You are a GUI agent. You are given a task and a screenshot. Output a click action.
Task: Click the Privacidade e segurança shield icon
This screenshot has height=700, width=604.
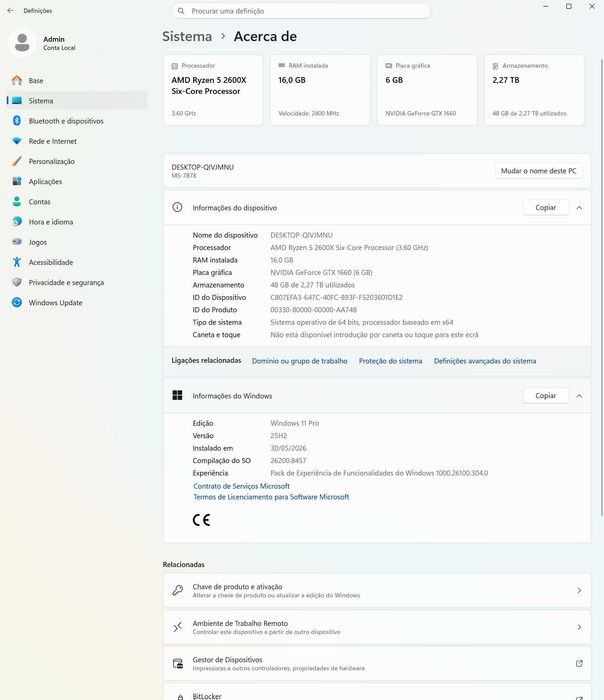pos(17,282)
